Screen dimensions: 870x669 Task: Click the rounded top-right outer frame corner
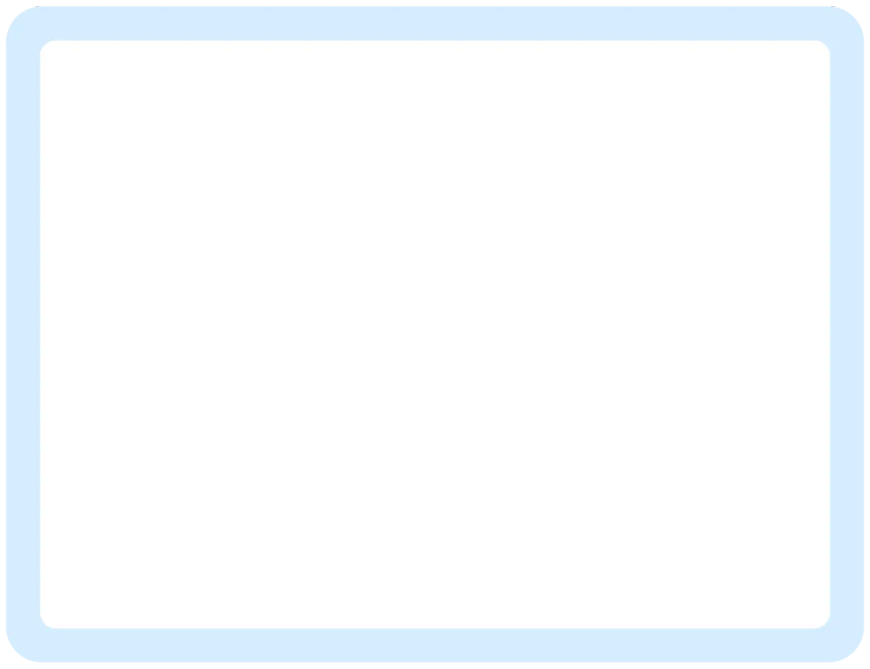point(852,18)
